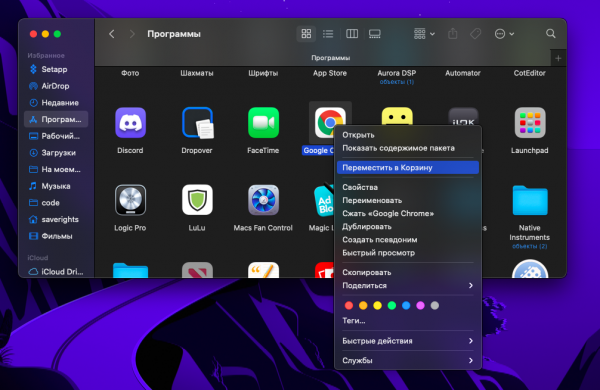The height and width of the screenshot is (390, 600).
Task: Open the group-by options dropdown
Action: pyautogui.click(x=424, y=34)
